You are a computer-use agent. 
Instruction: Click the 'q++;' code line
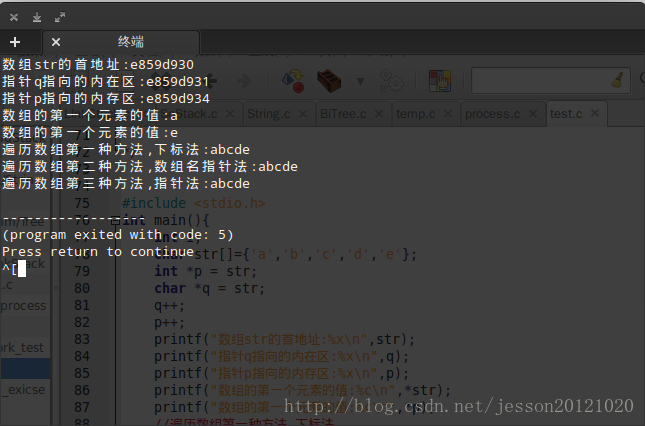169,306
